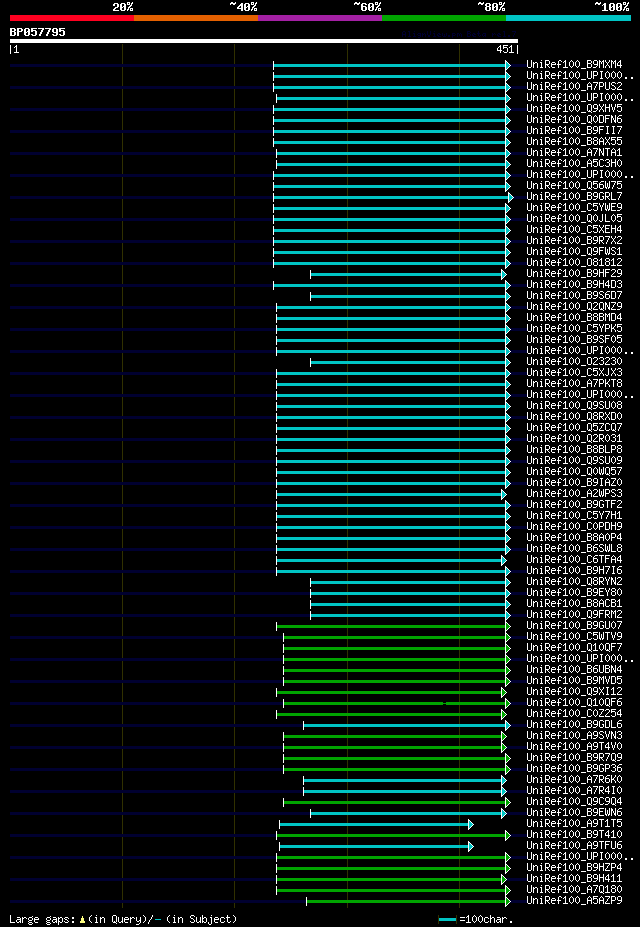This screenshot has height=927, width=640.
Task: Click the white query sequence bar
Action: tap(264, 41)
